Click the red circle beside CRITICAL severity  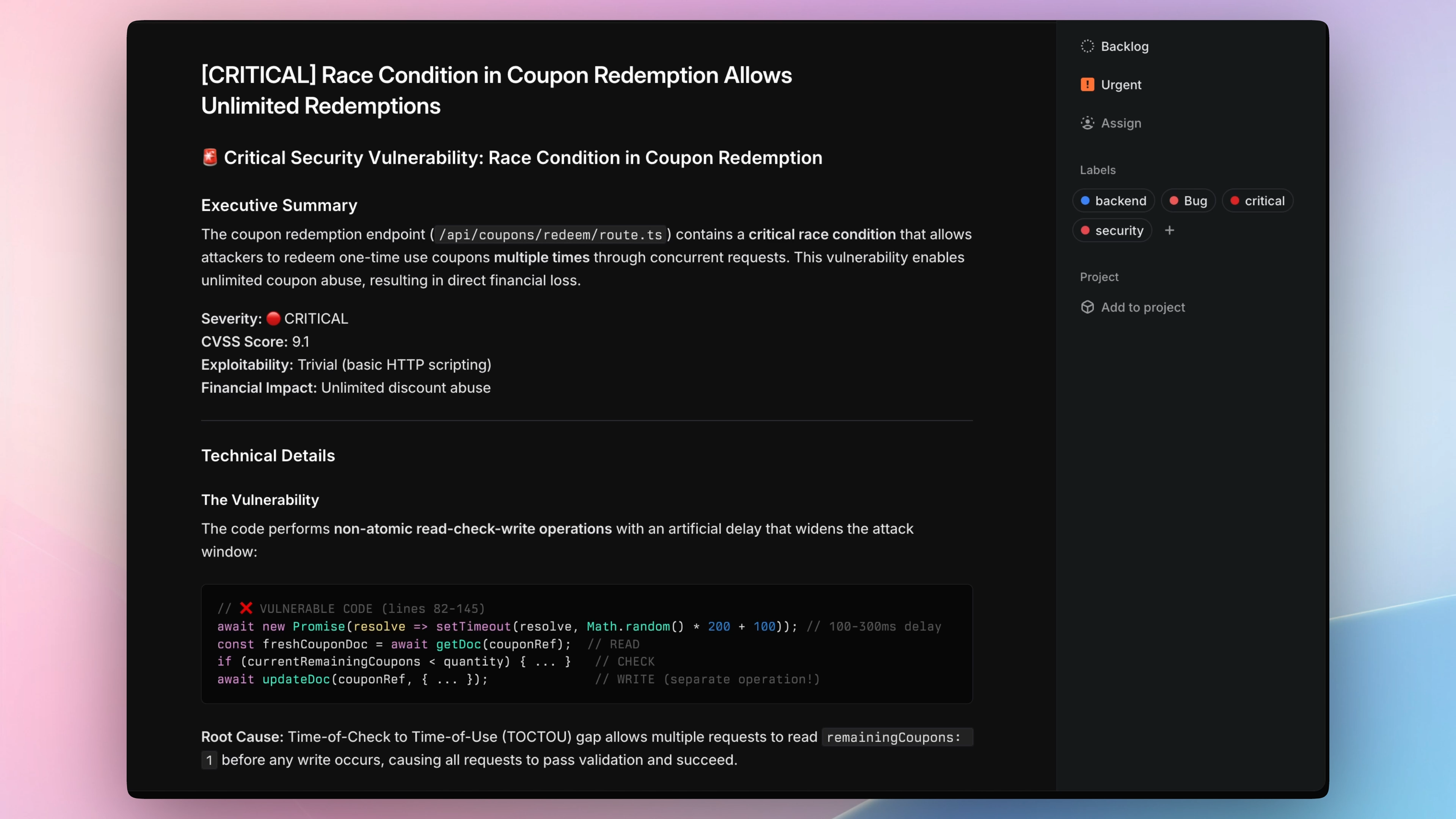coord(273,319)
